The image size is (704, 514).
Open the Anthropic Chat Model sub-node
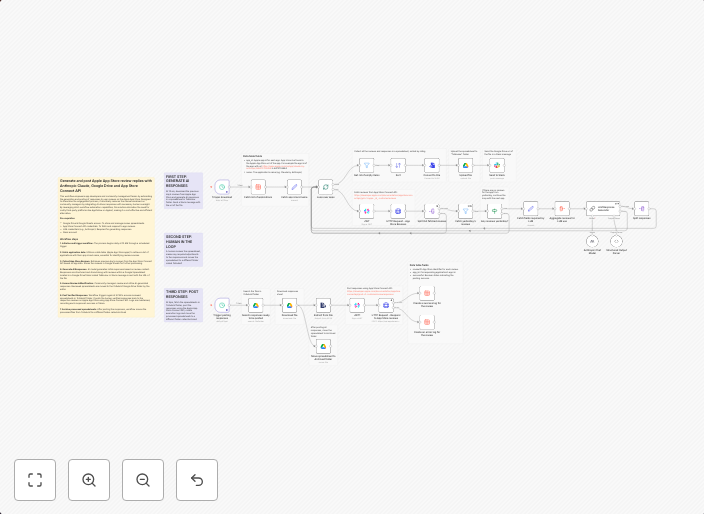pos(592,241)
